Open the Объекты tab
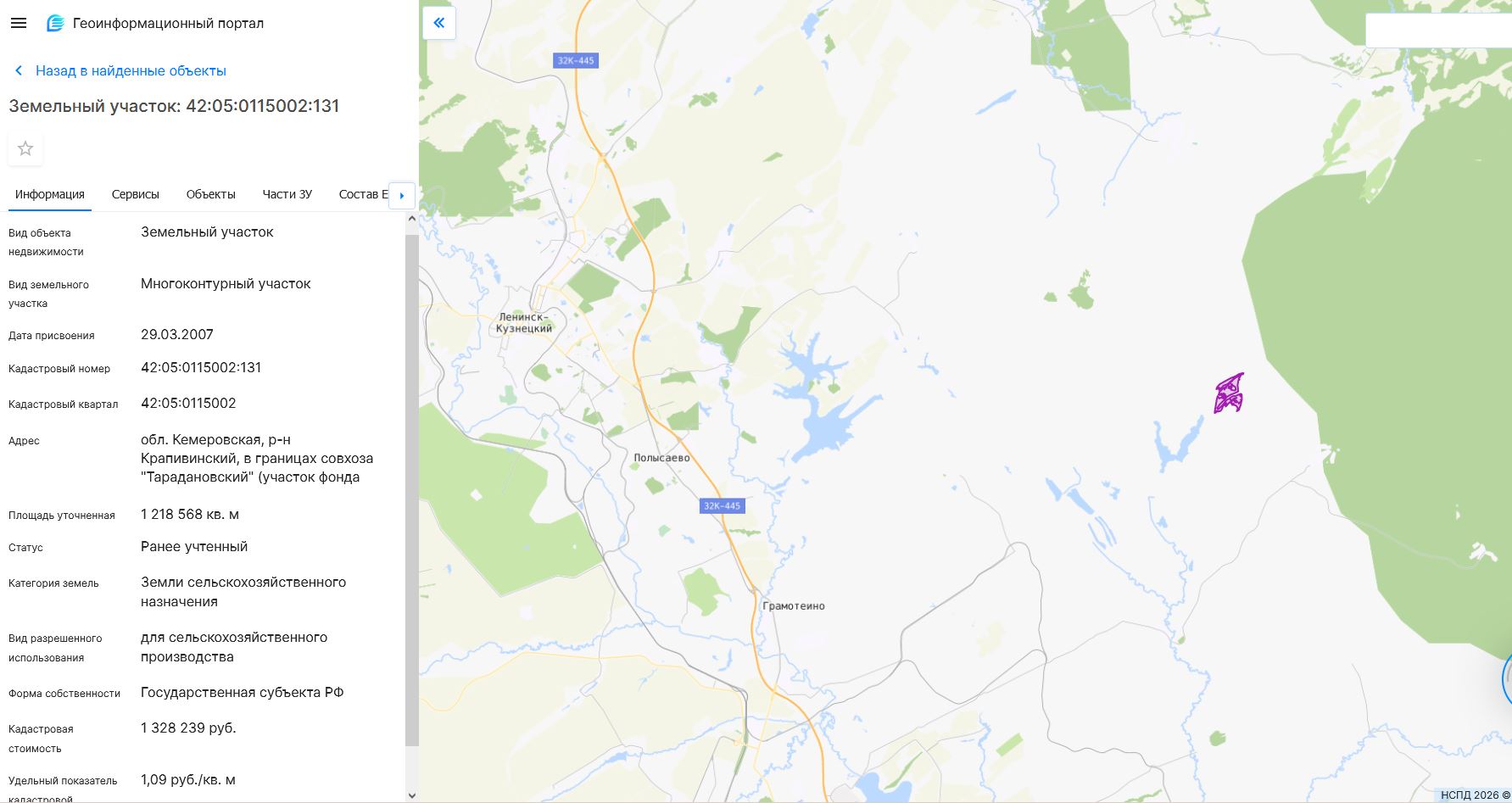The image size is (1512, 803). click(211, 194)
